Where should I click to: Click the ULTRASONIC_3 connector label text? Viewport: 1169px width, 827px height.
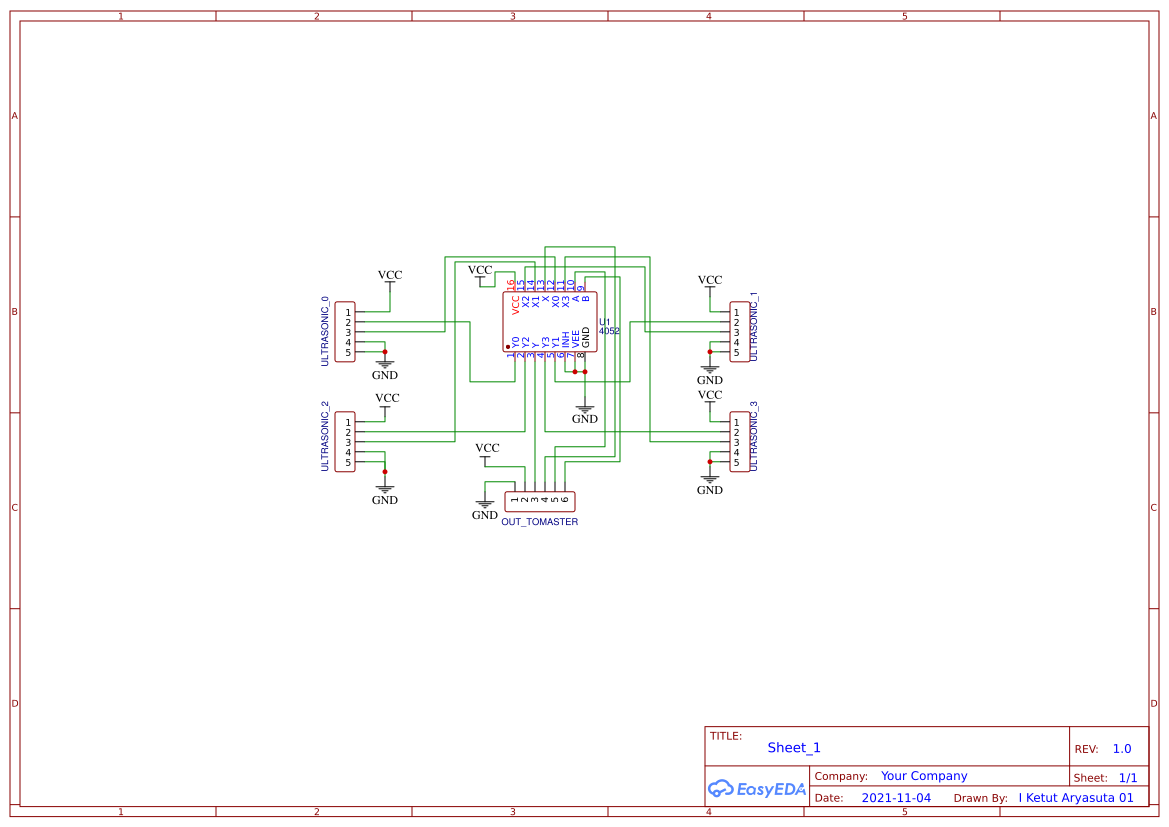pos(752,443)
